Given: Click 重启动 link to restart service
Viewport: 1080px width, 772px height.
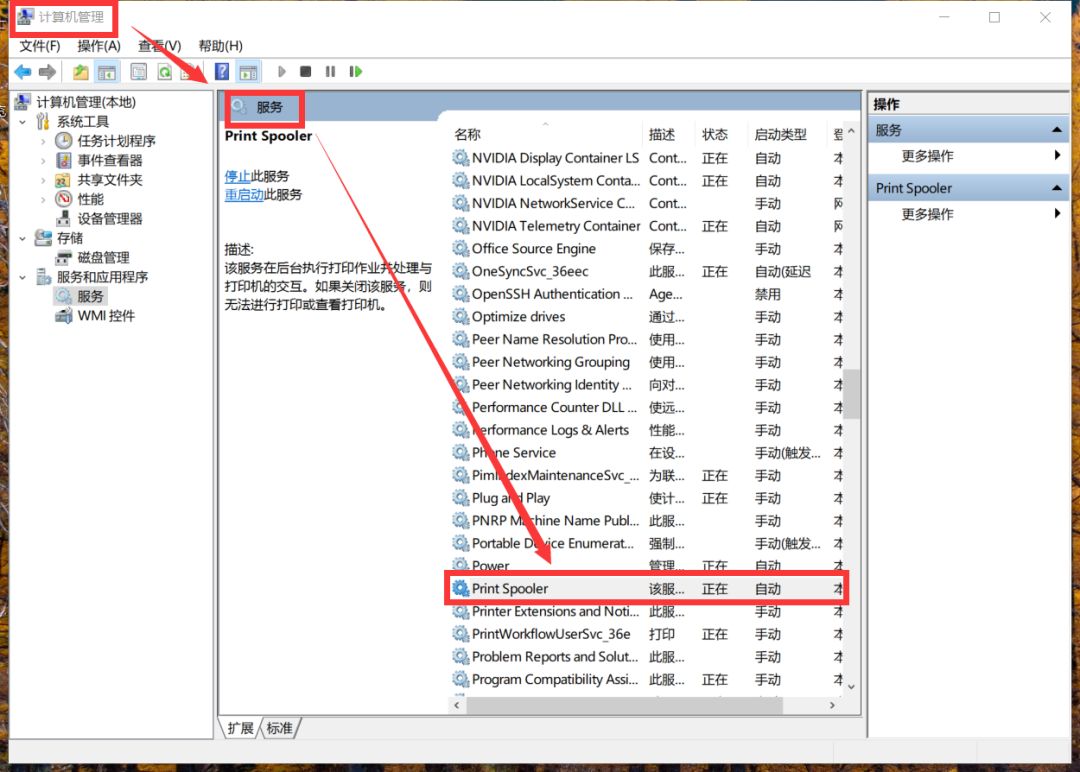Looking at the screenshot, I should [244, 195].
